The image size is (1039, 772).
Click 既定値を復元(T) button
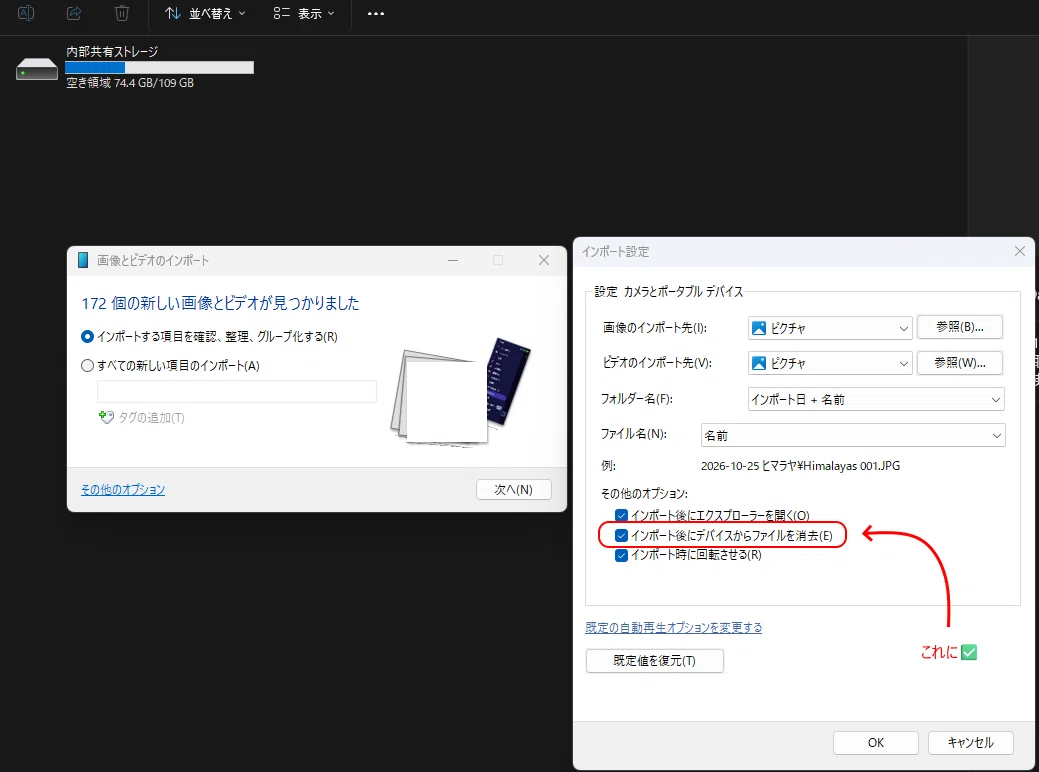point(655,661)
